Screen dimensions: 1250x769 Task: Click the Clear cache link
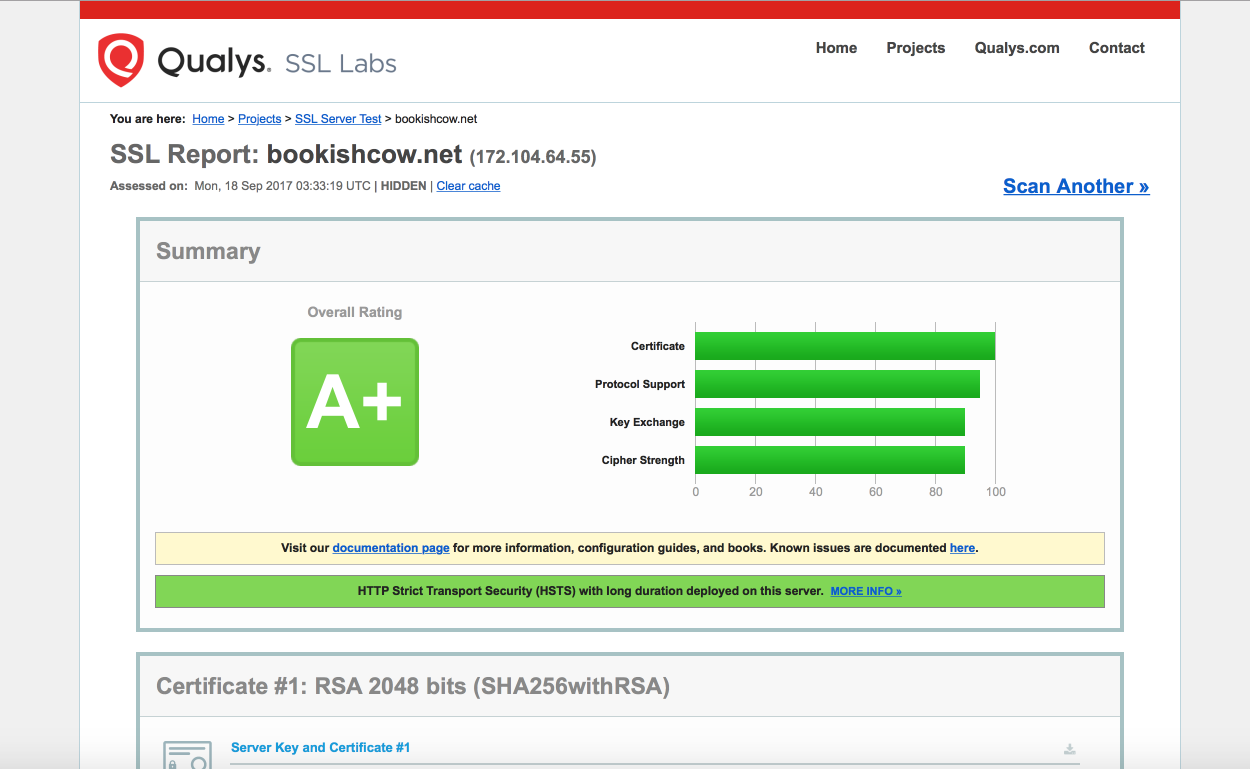tap(468, 186)
